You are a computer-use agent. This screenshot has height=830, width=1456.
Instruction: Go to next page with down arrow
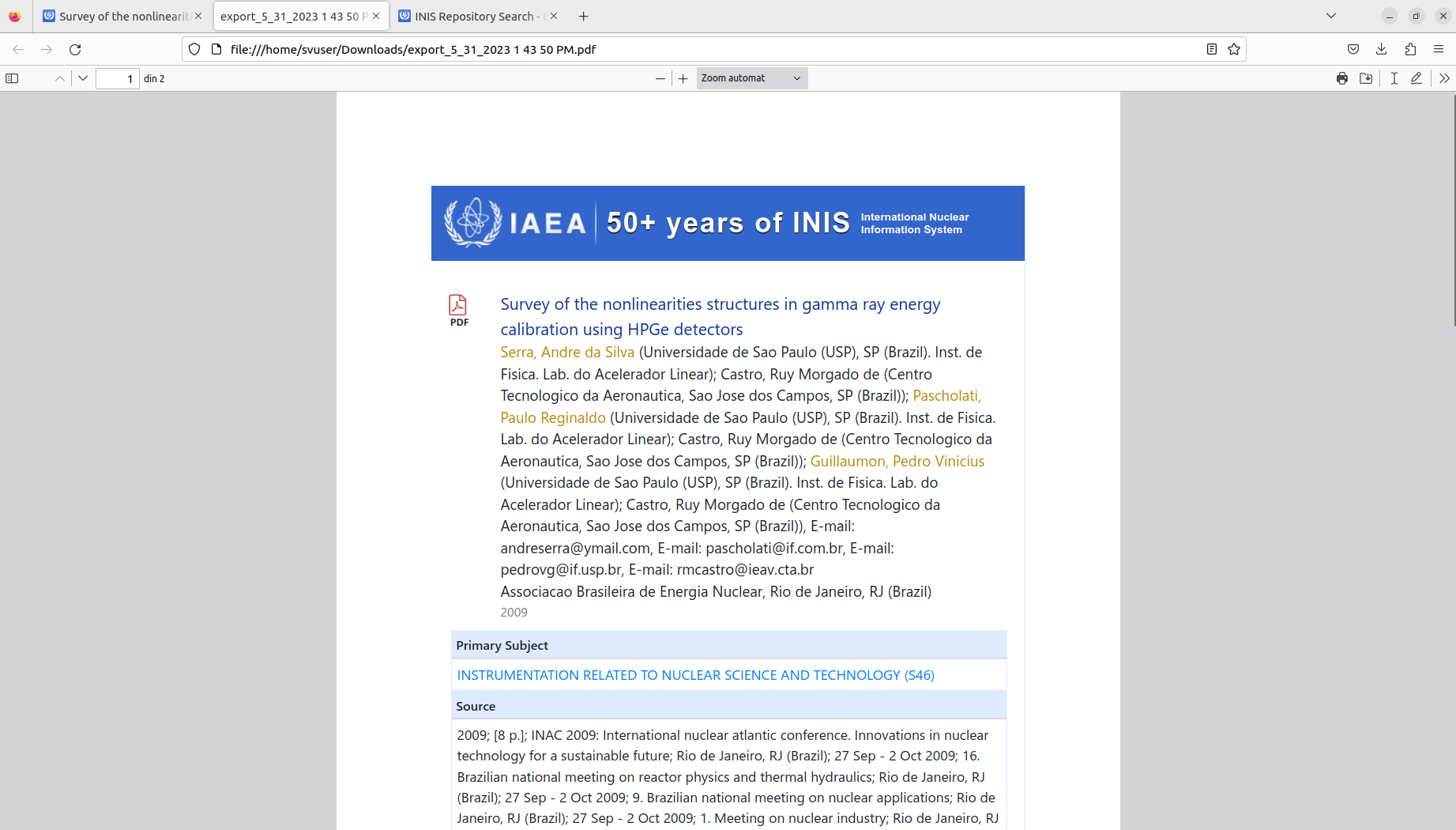coord(83,78)
